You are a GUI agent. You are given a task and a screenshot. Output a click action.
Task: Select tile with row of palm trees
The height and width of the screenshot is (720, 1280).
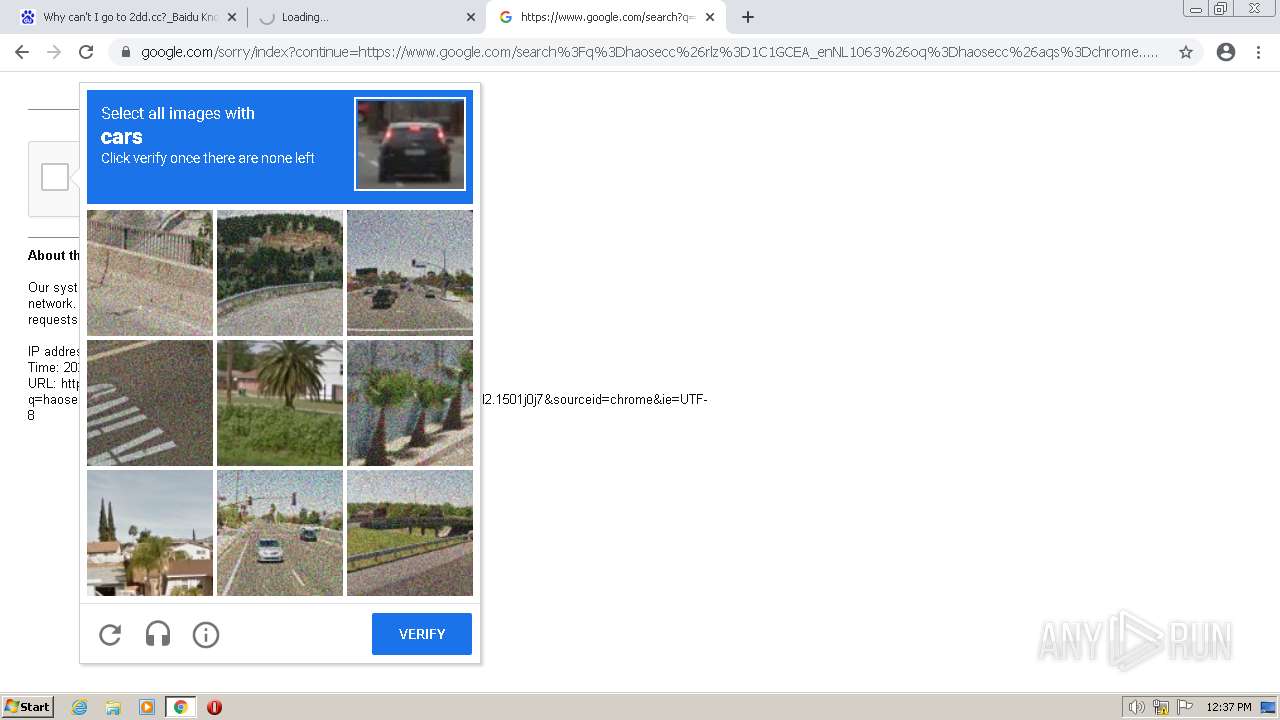(410, 403)
